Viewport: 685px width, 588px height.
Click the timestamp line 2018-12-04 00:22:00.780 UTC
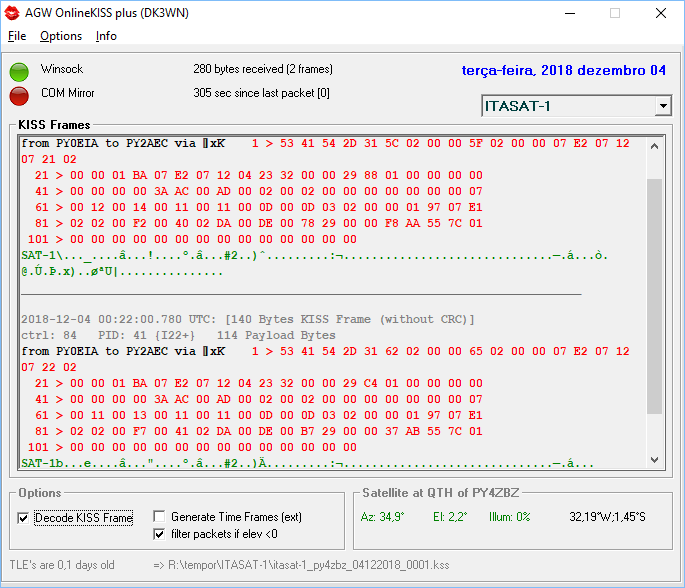pos(248,319)
